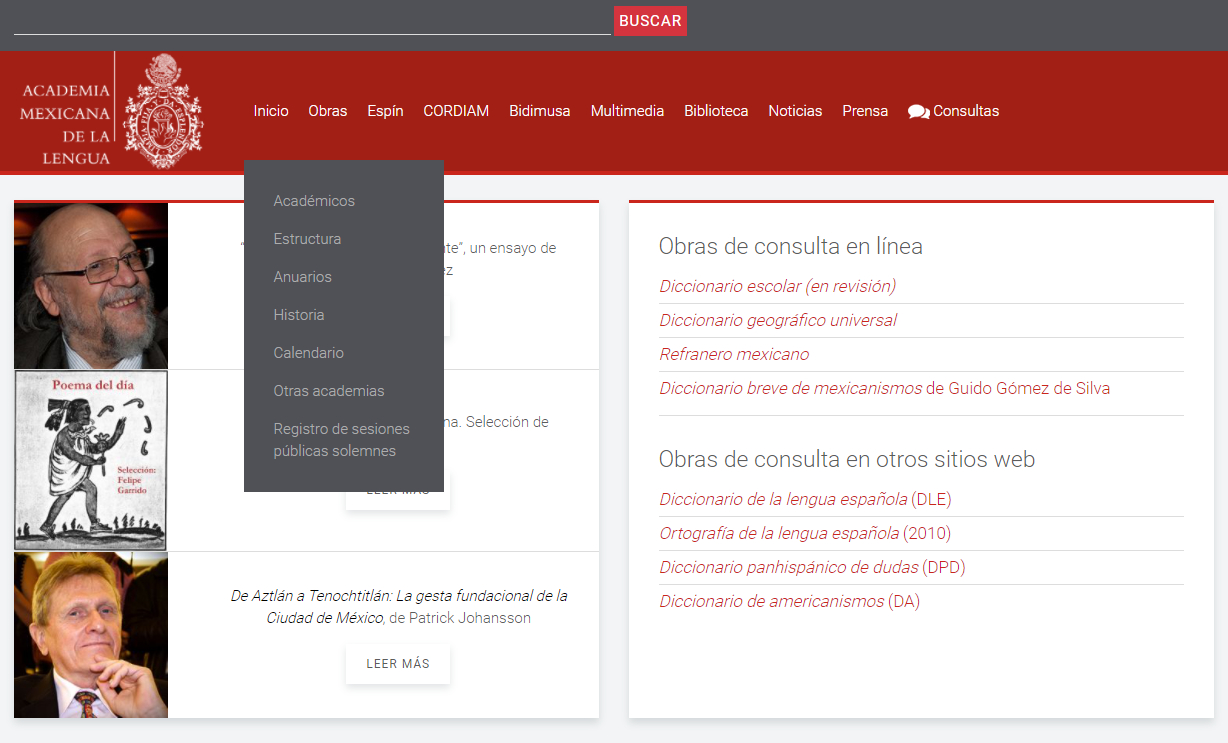Choose Estructura in the dropdown list
1228x743 pixels.
(307, 239)
